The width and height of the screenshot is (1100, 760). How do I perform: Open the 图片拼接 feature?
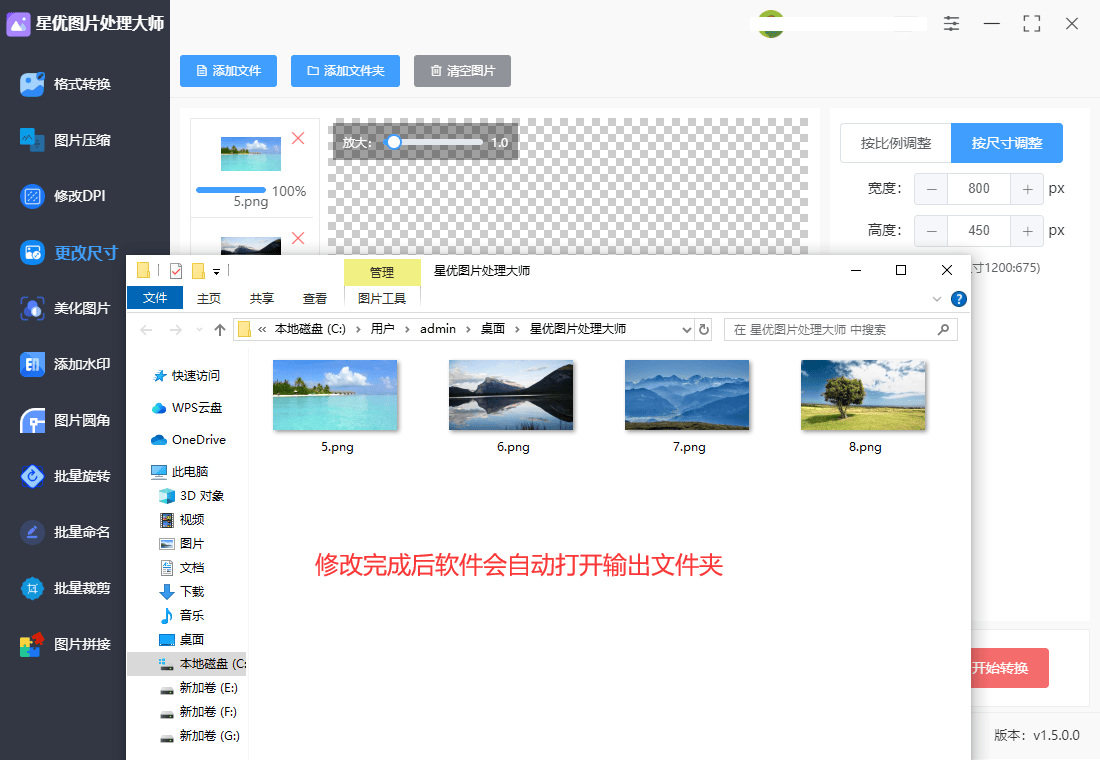click(63, 645)
